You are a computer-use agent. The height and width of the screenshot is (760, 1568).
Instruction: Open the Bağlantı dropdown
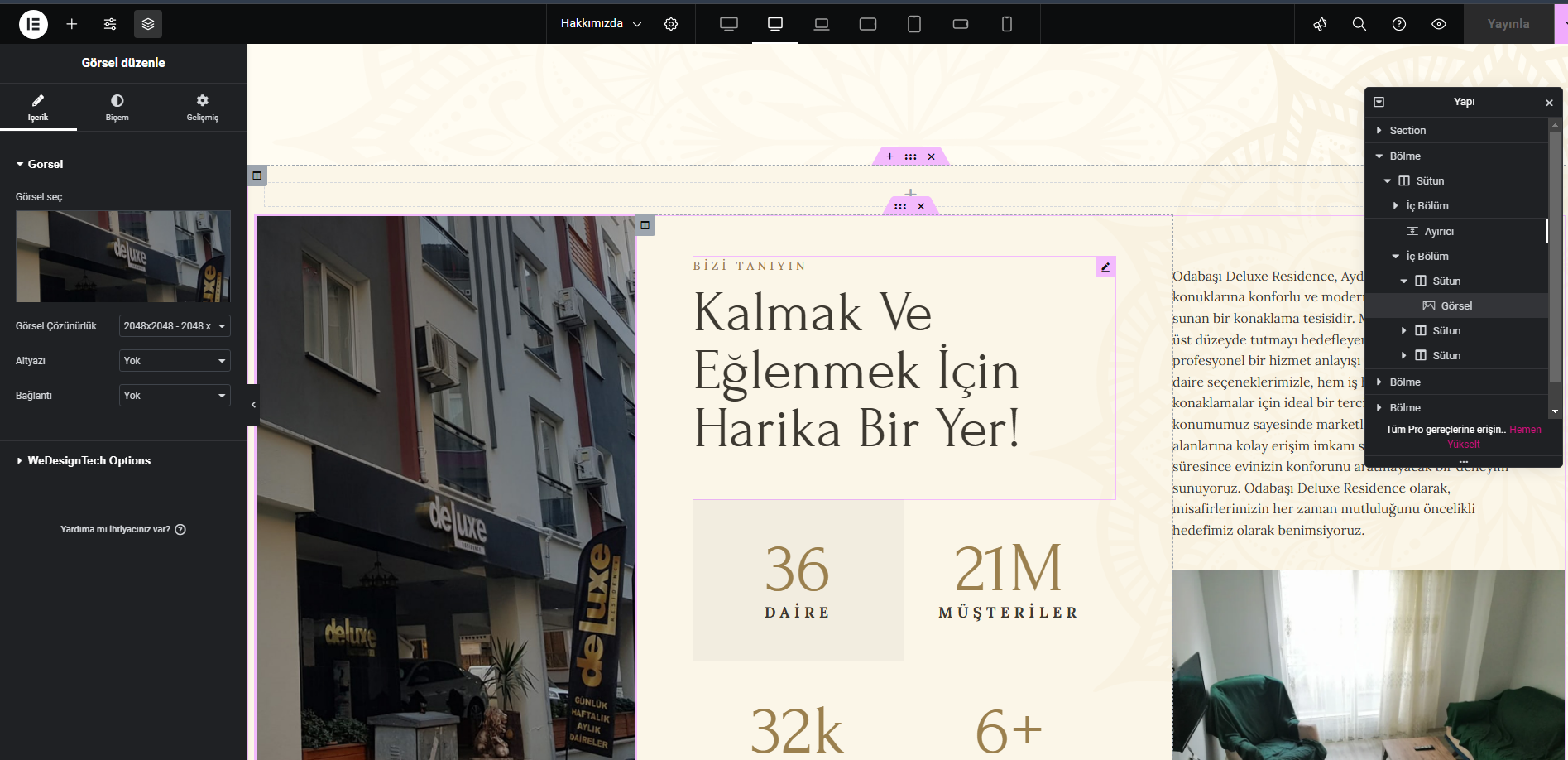(x=175, y=396)
